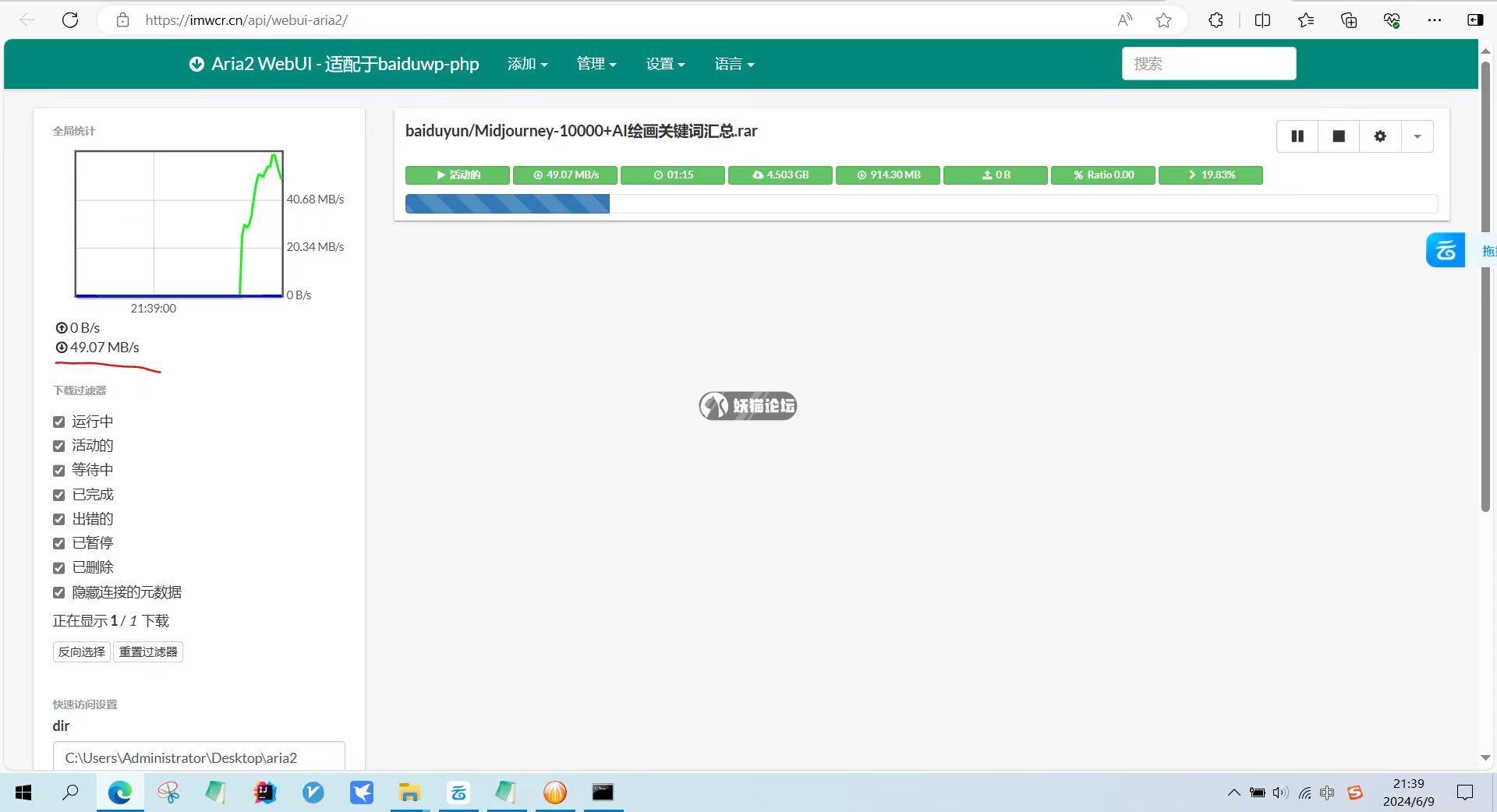The image size is (1497, 812).
Task: Open the notification center icon
Action: [1465, 793]
